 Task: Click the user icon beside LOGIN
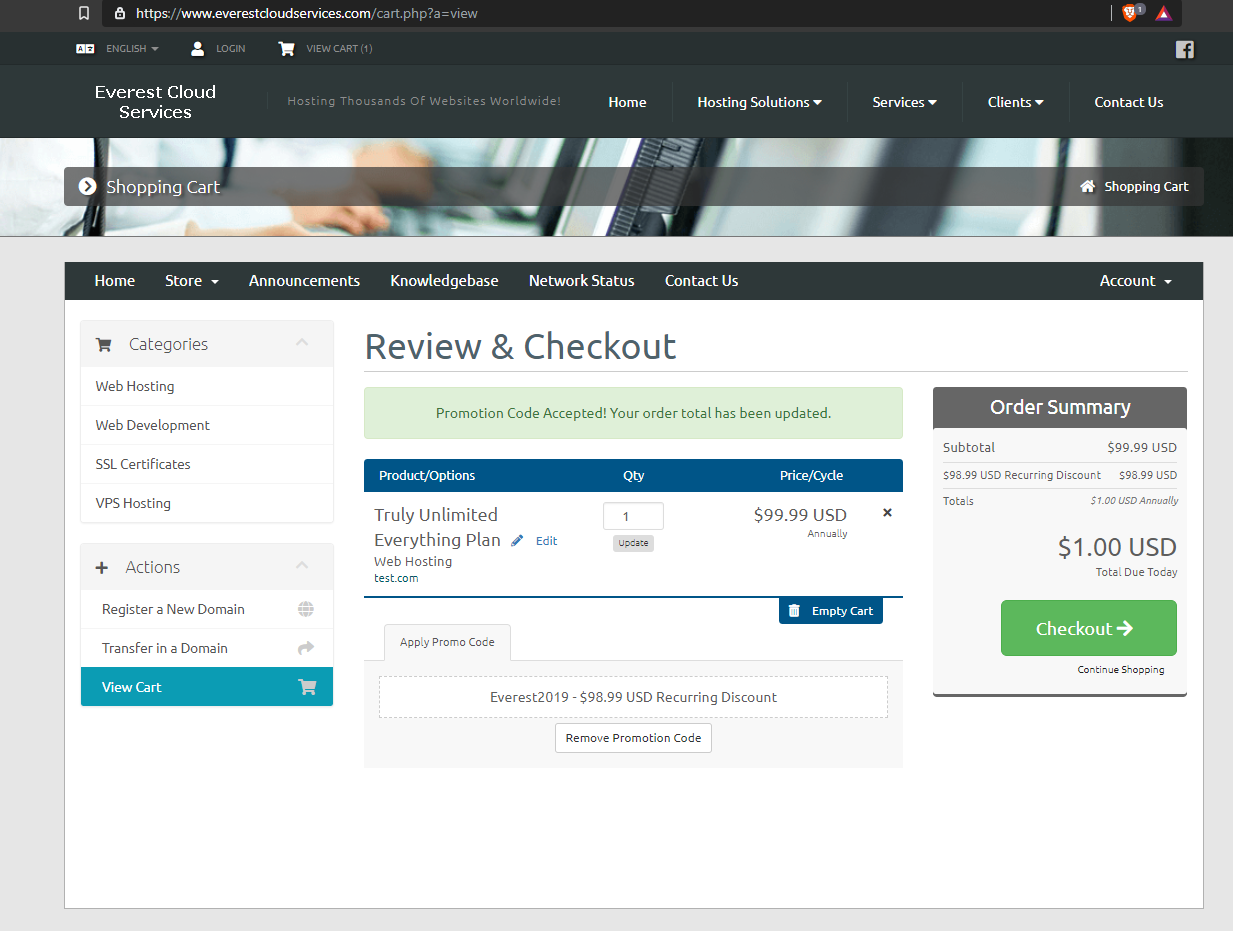point(198,48)
